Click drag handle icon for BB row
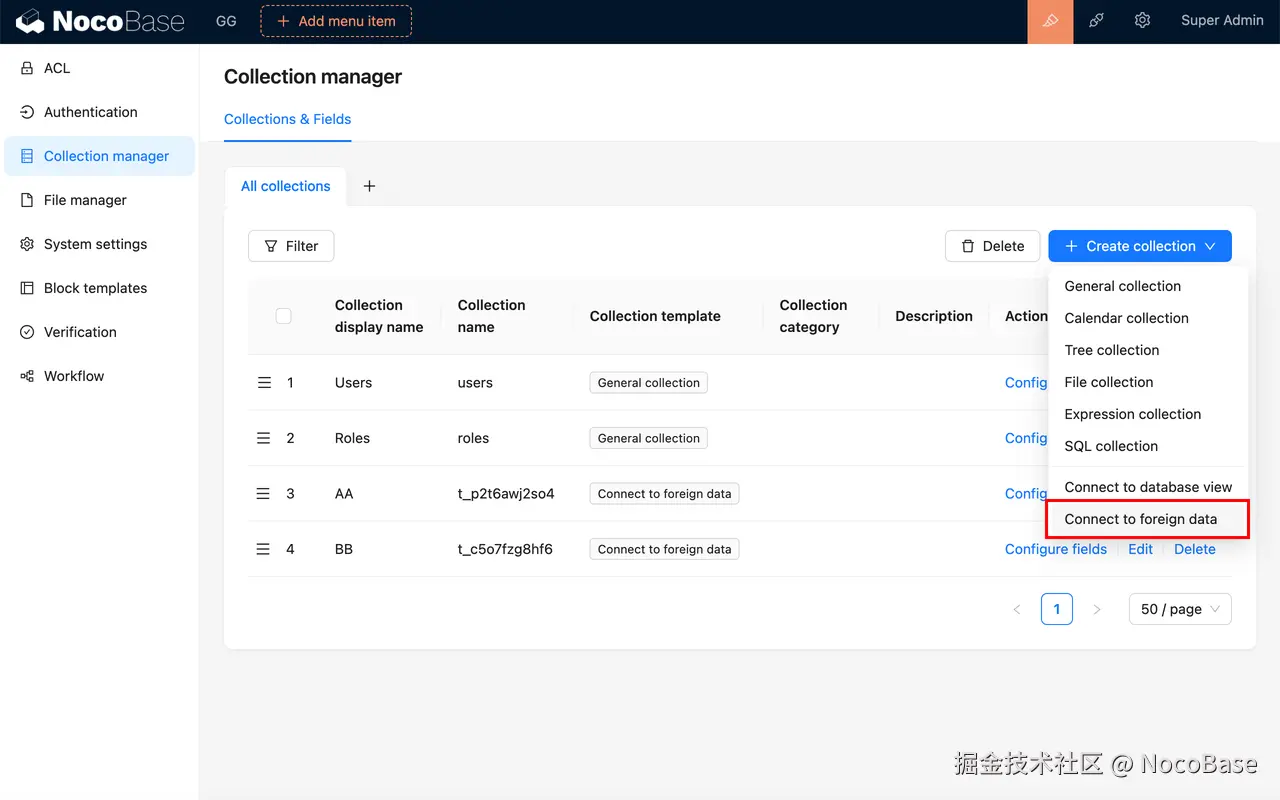The height and width of the screenshot is (800, 1280). tap(264, 549)
